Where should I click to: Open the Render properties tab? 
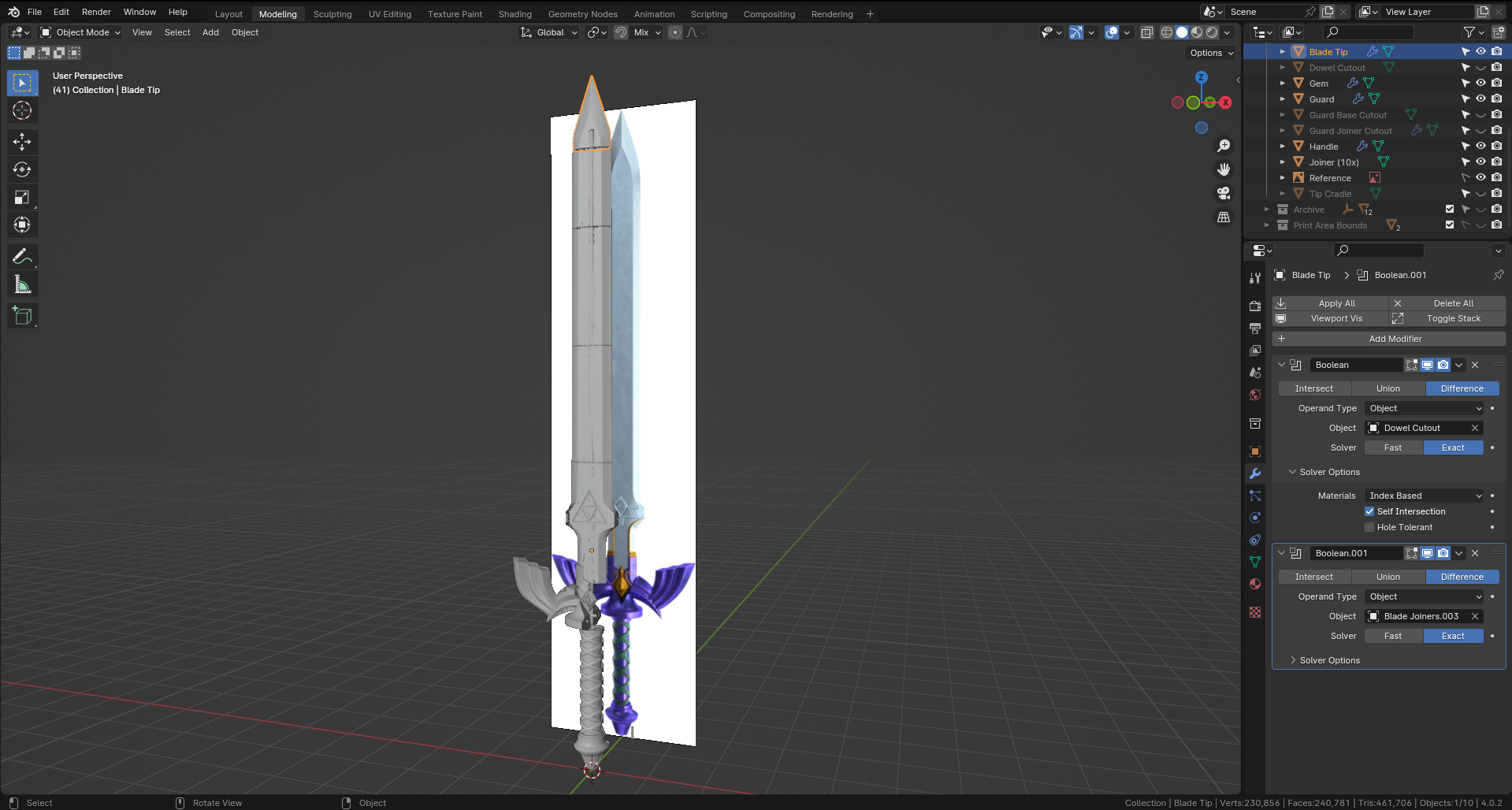(x=1254, y=306)
